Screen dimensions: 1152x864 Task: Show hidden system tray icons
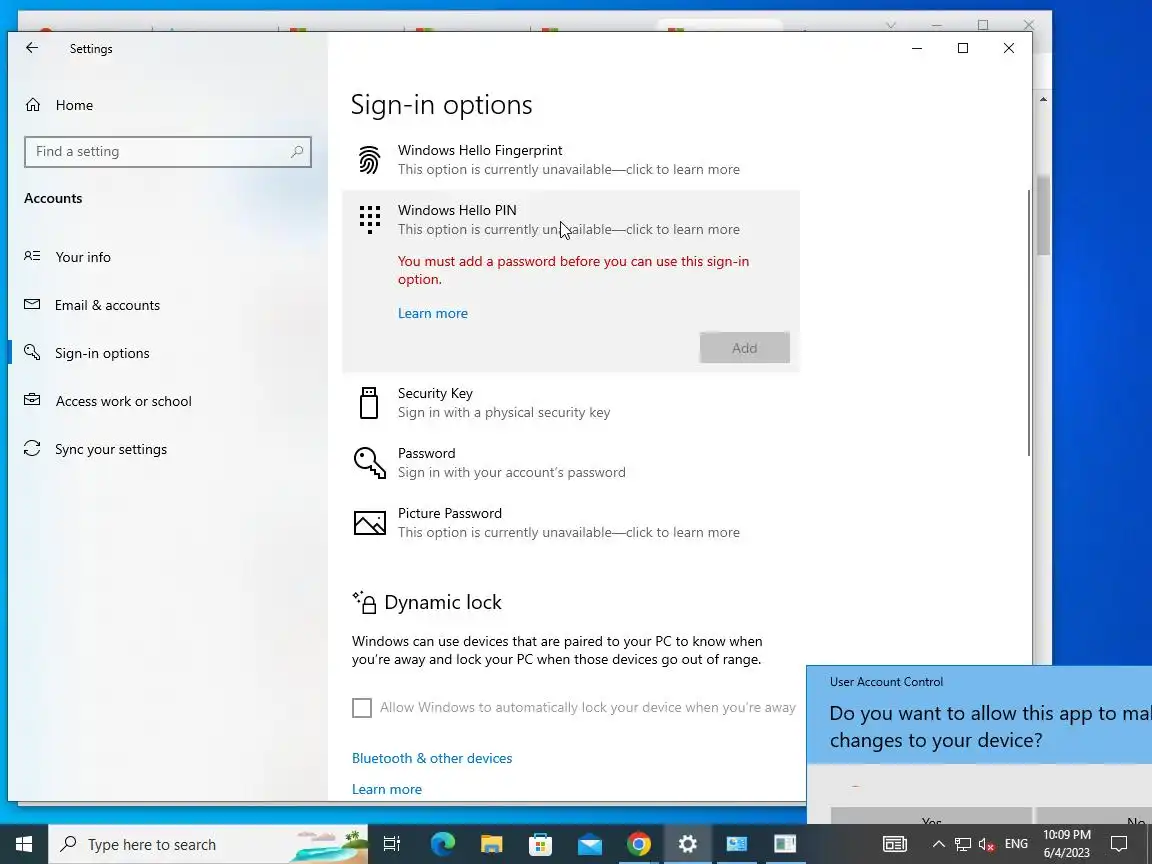pyautogui.click(x=938, y=844)
